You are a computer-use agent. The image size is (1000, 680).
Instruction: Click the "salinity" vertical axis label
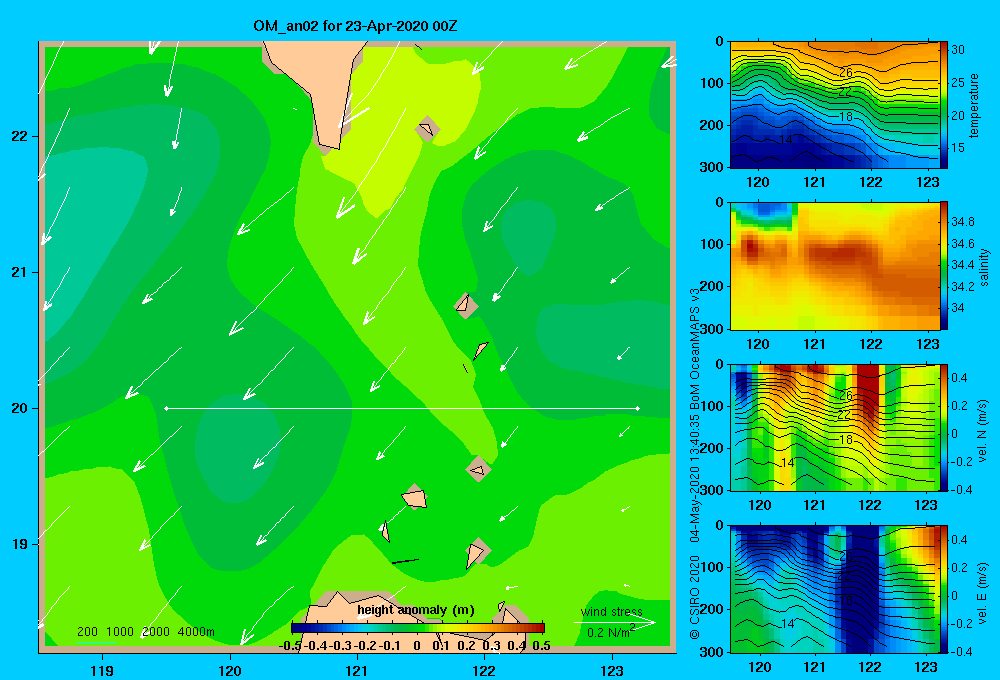pyautogui.click(x=984, y=267)
